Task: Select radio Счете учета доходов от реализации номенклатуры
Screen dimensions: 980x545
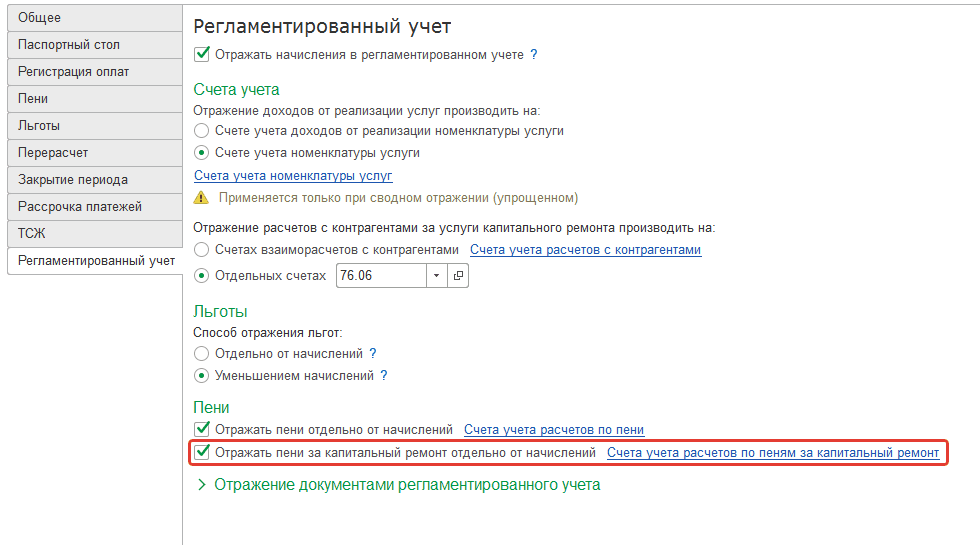Action: [201, 131]
